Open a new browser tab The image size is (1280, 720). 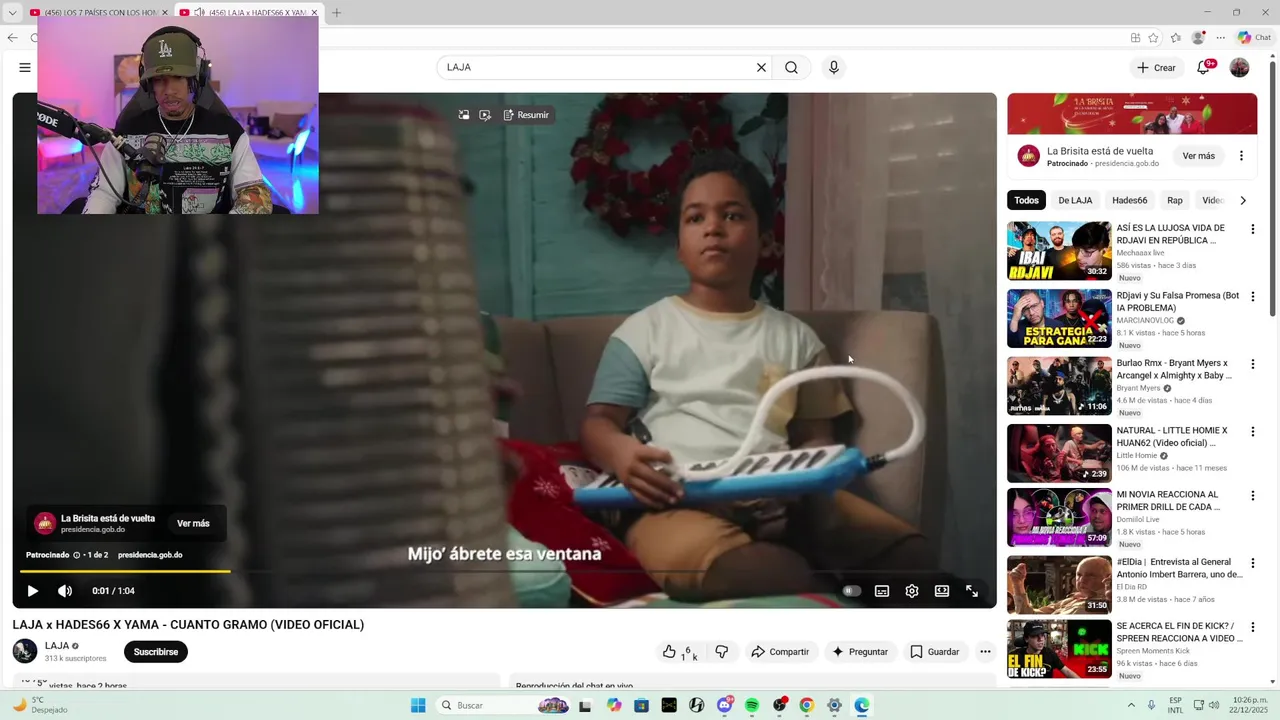pos(336,13)
